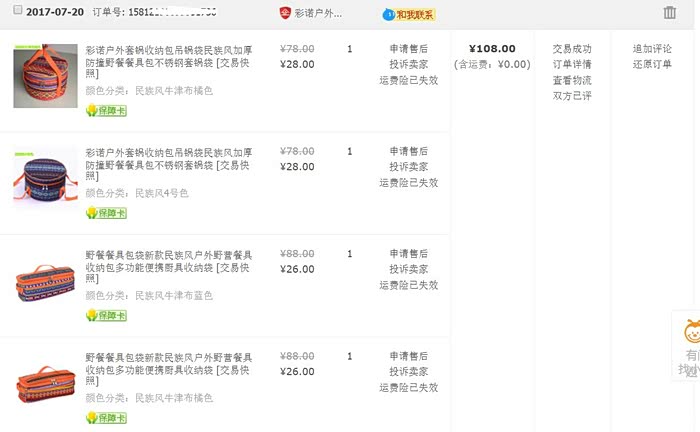Screen dimensions: 700x432
Task: Open 双方已评 reviews link
Action: (x=572, y=96)
